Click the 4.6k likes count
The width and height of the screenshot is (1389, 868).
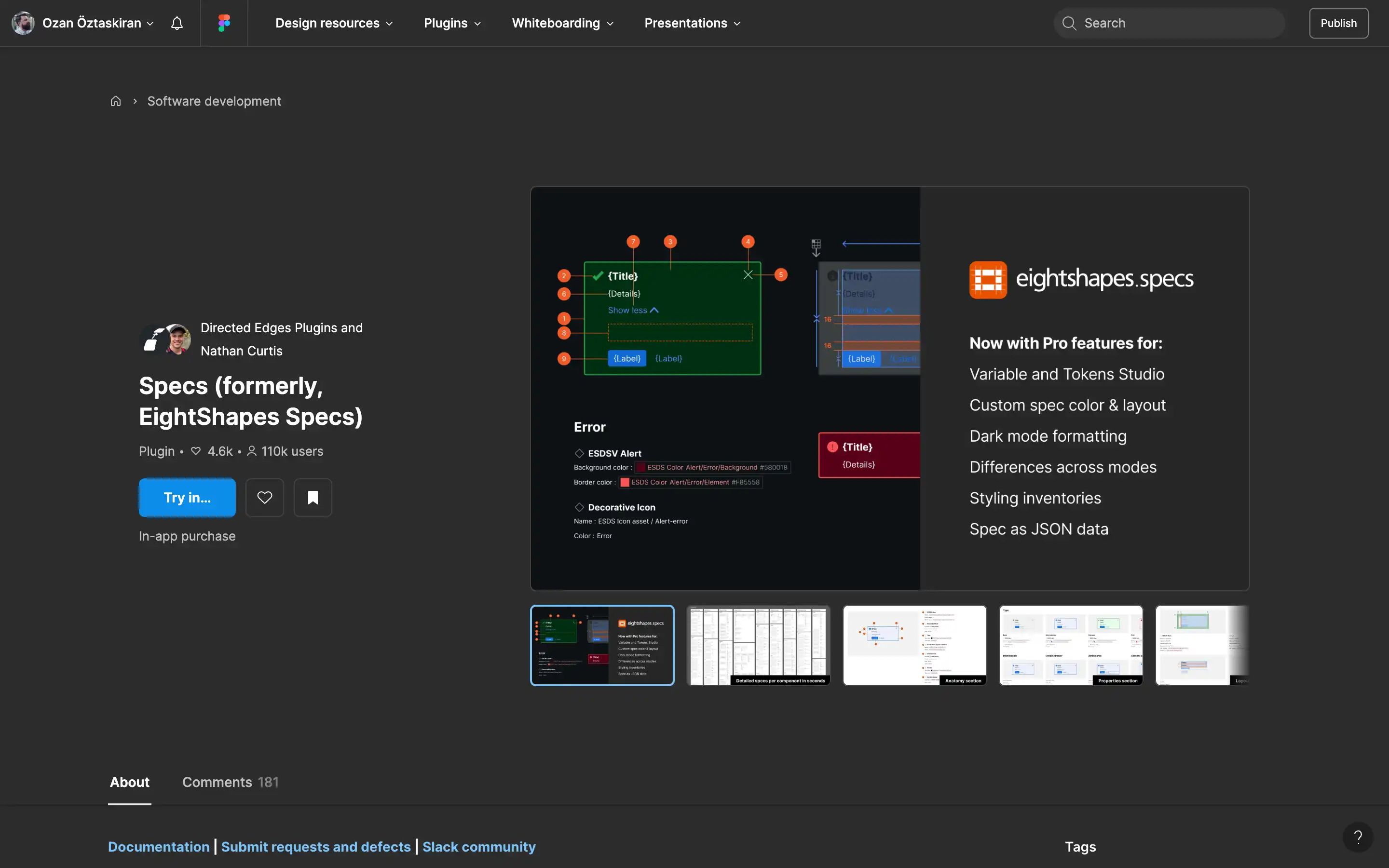click(x=212, y=451)
